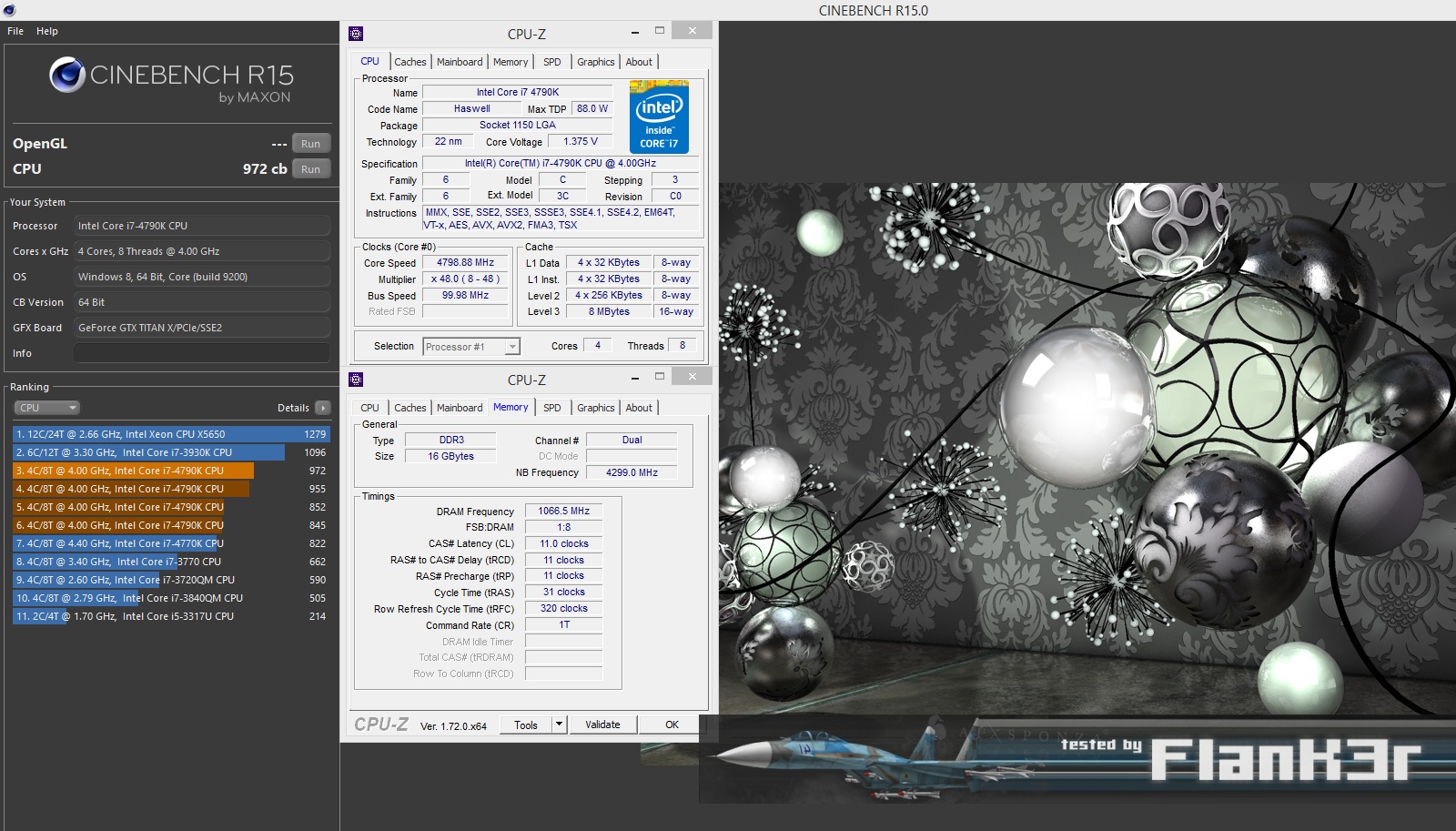Run the OpenGL benchmark

coord(311,144)
